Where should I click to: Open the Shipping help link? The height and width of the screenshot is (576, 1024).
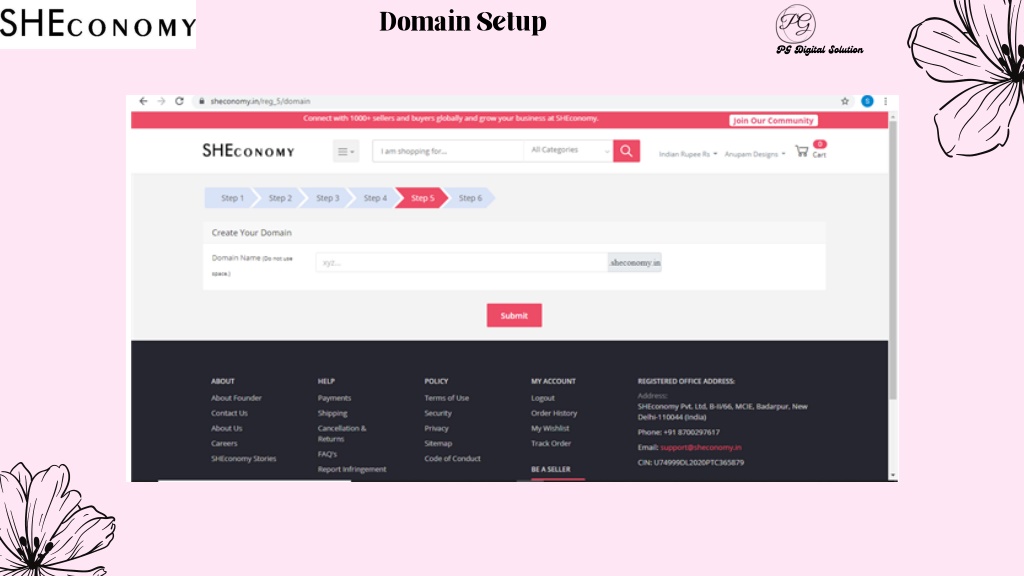click(332, 413)
